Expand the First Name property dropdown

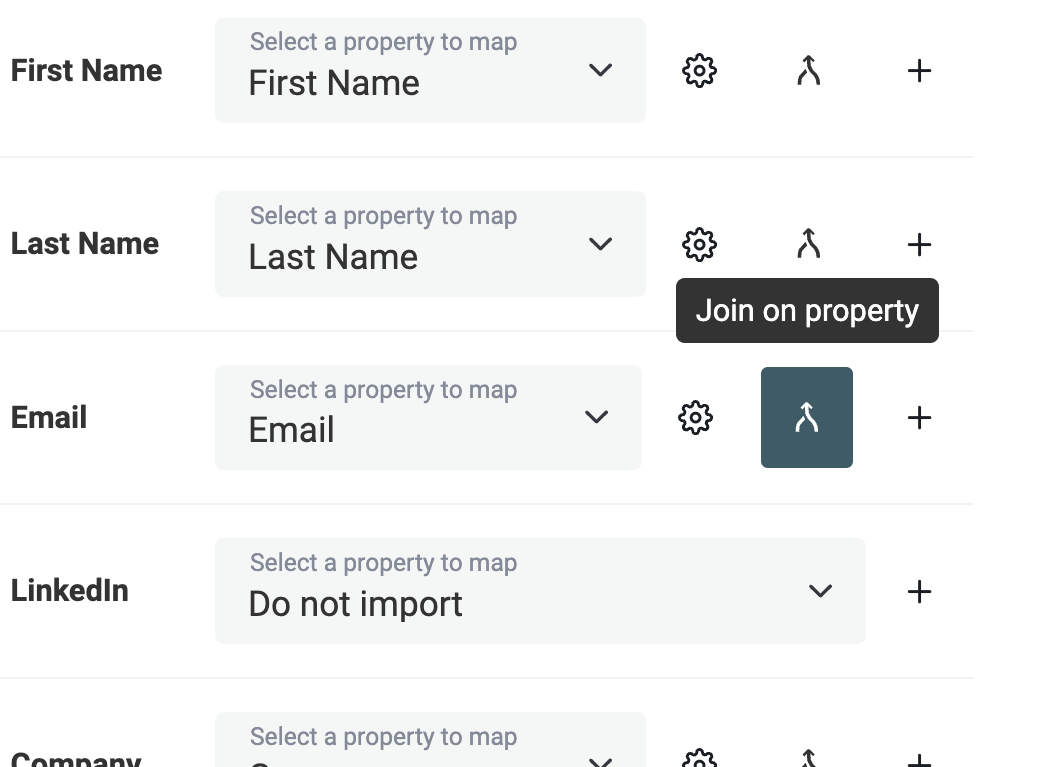[430, 71]
